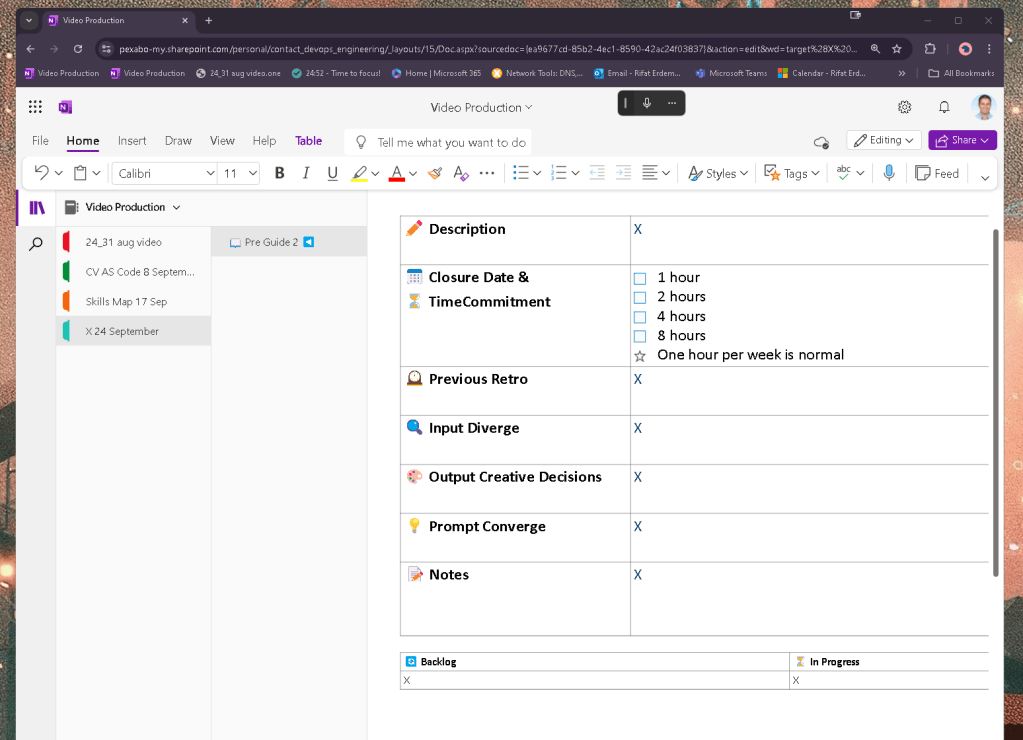This screenshot has height=740, width=1023.
Task: Open the account profile picture
Action: pos(983,107)
